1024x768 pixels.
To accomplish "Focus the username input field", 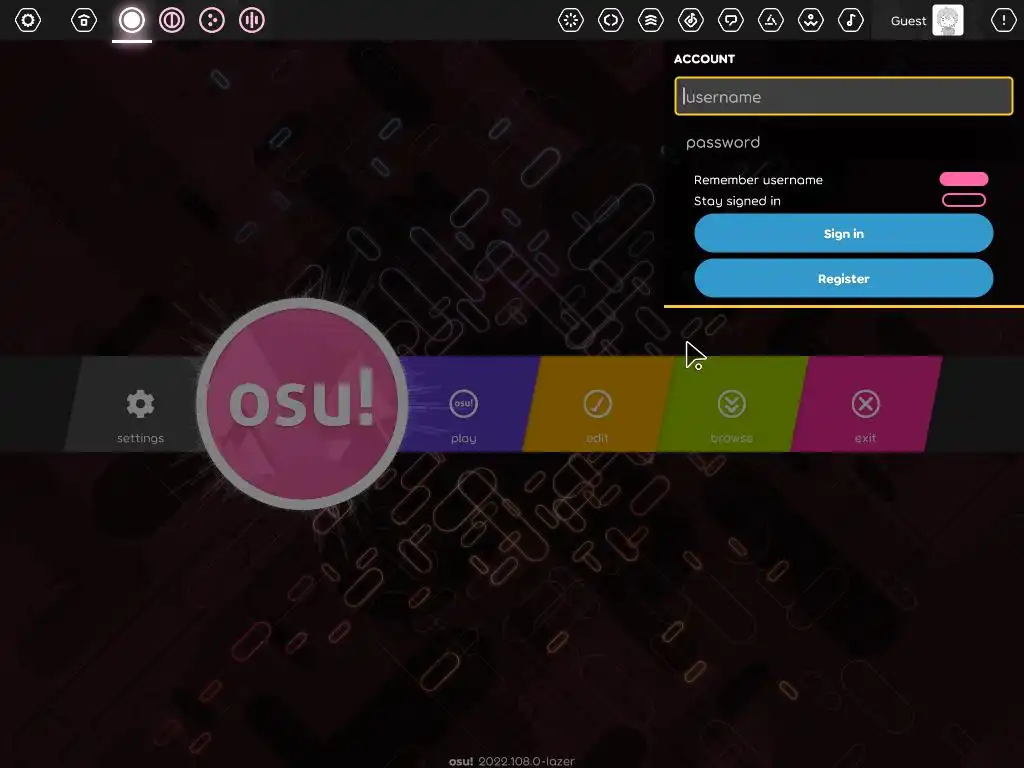I will tap(844, 97).
